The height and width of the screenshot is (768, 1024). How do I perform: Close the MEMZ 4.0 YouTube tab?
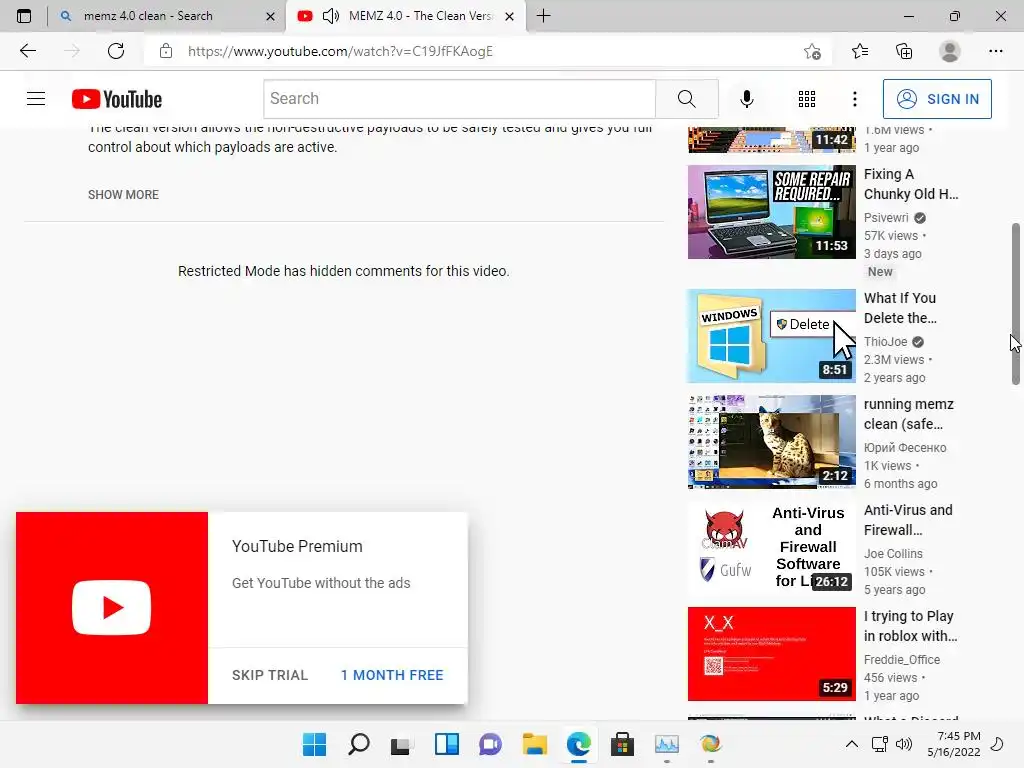point(509,16)
